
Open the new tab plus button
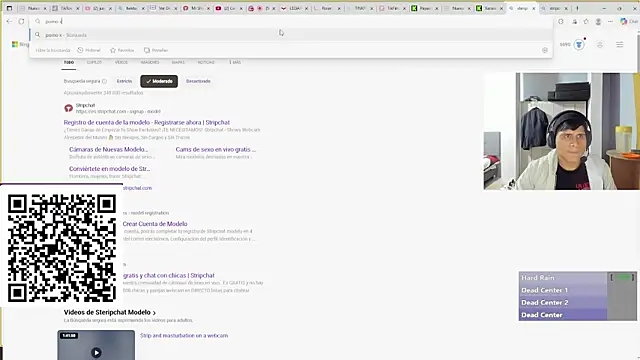click(577, 8)
